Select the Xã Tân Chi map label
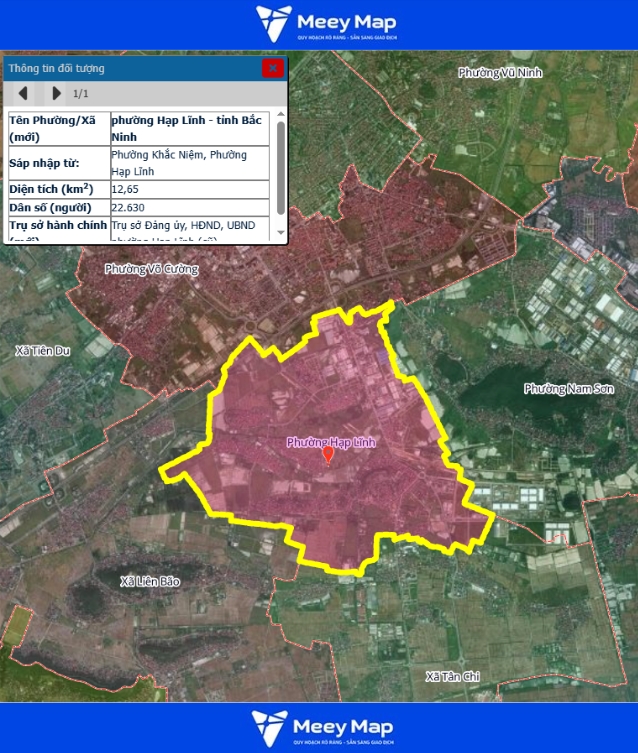The image size is (638, 753). pos(452,677)
